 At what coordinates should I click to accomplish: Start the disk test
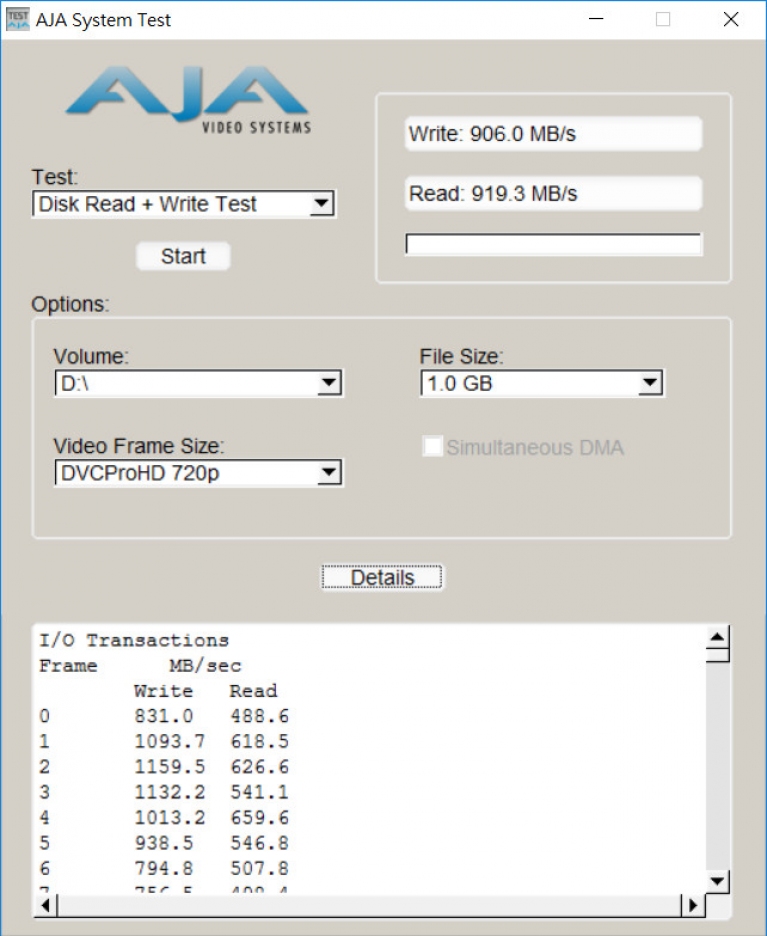point(183,256)
